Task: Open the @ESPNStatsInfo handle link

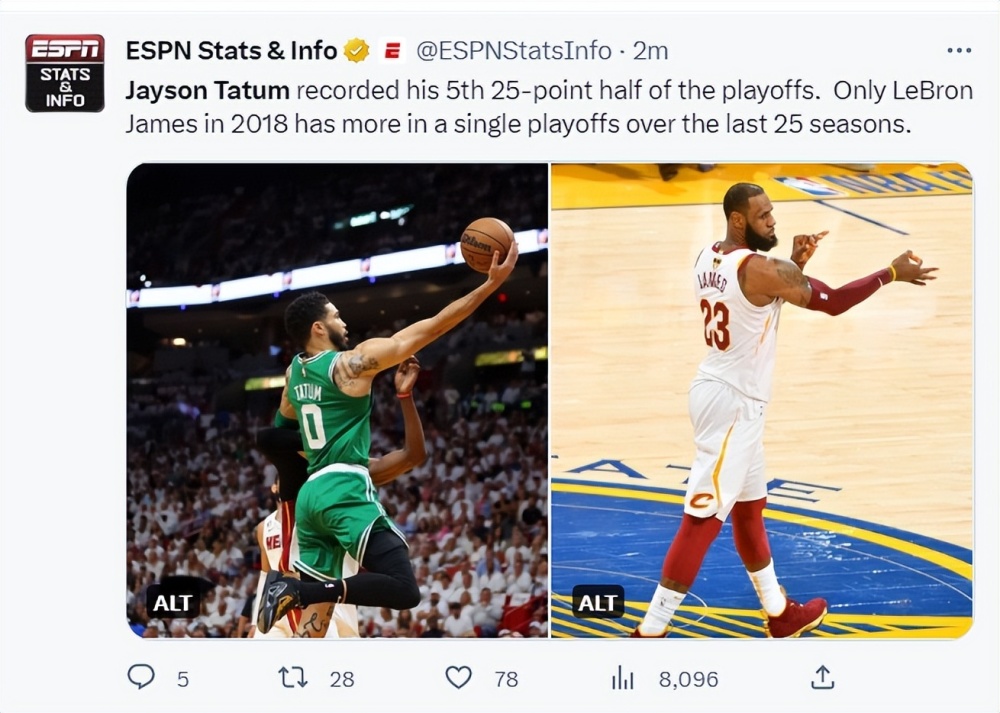Action: pyautogui.click(x=513, y=50)
